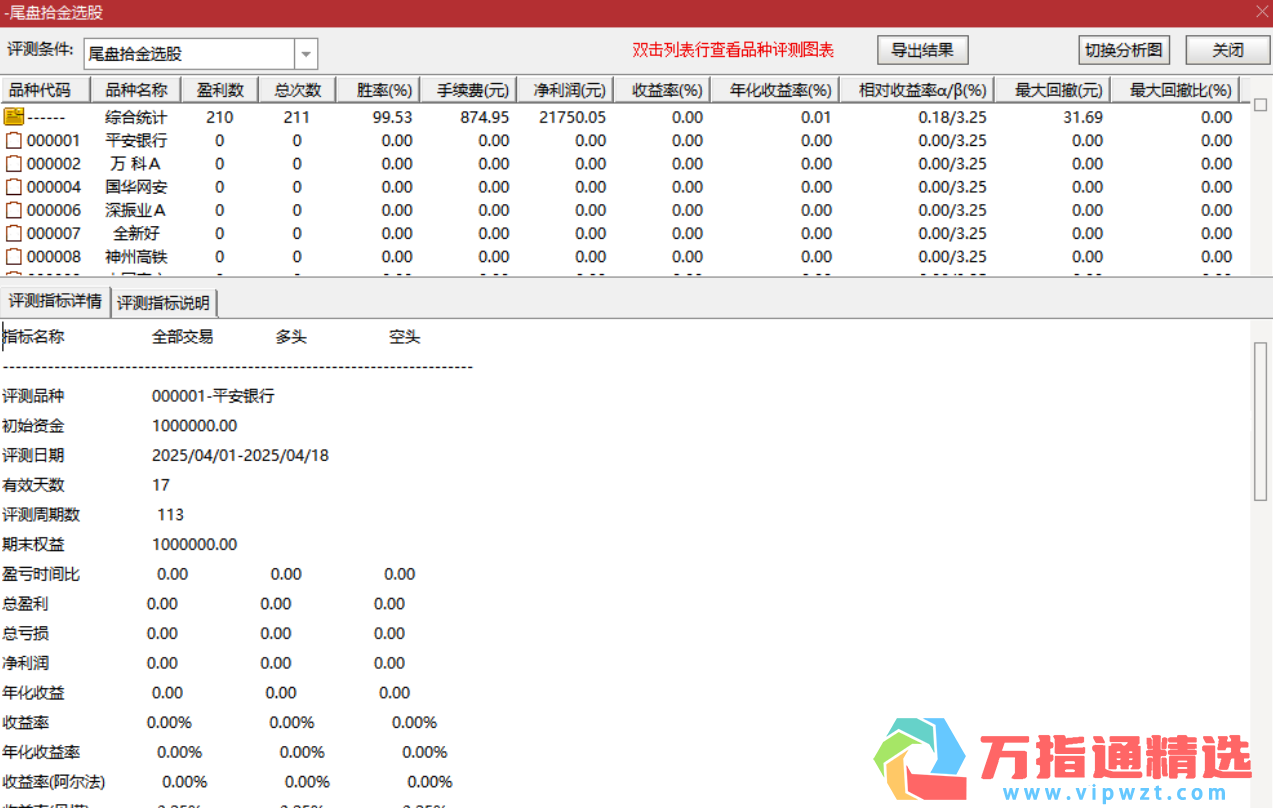1273x808 pixels.
Task: Click the document icon beside 000006
Action: point(14,210)
